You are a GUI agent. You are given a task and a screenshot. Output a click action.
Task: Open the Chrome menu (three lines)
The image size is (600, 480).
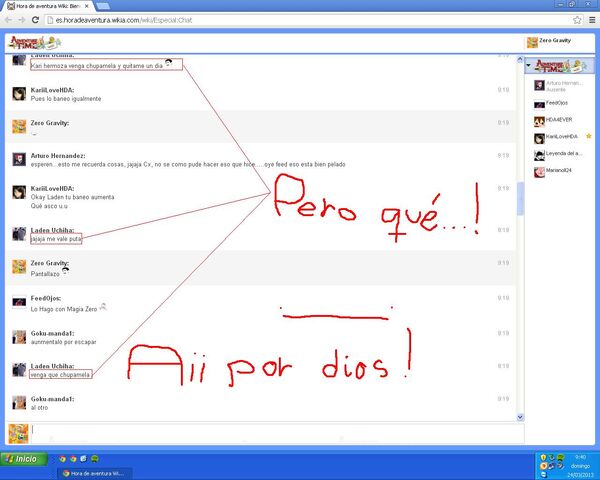coord(592,20)
